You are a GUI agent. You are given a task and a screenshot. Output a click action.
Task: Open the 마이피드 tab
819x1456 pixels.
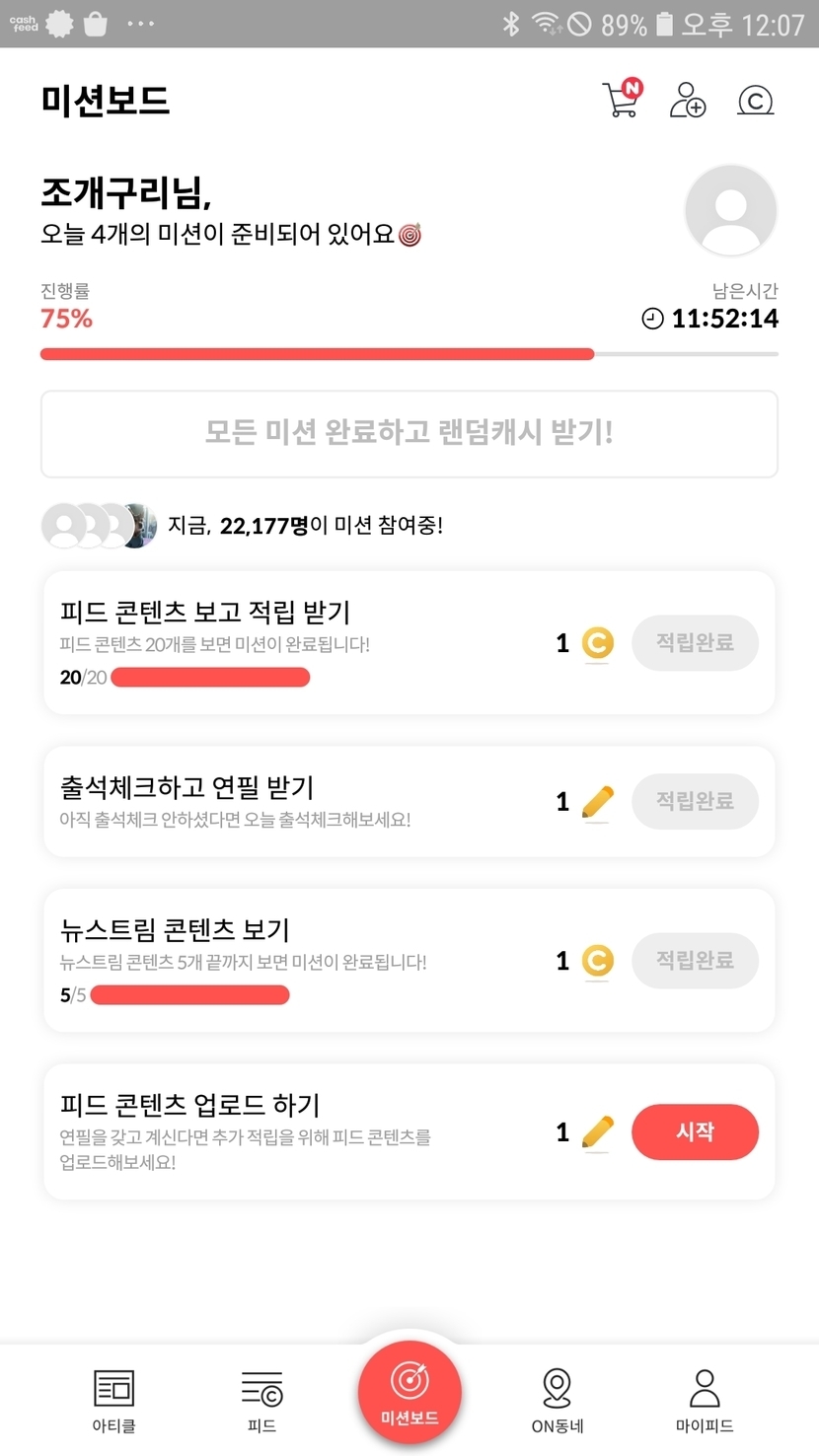pyautogui.click(x=705, y=1399)
